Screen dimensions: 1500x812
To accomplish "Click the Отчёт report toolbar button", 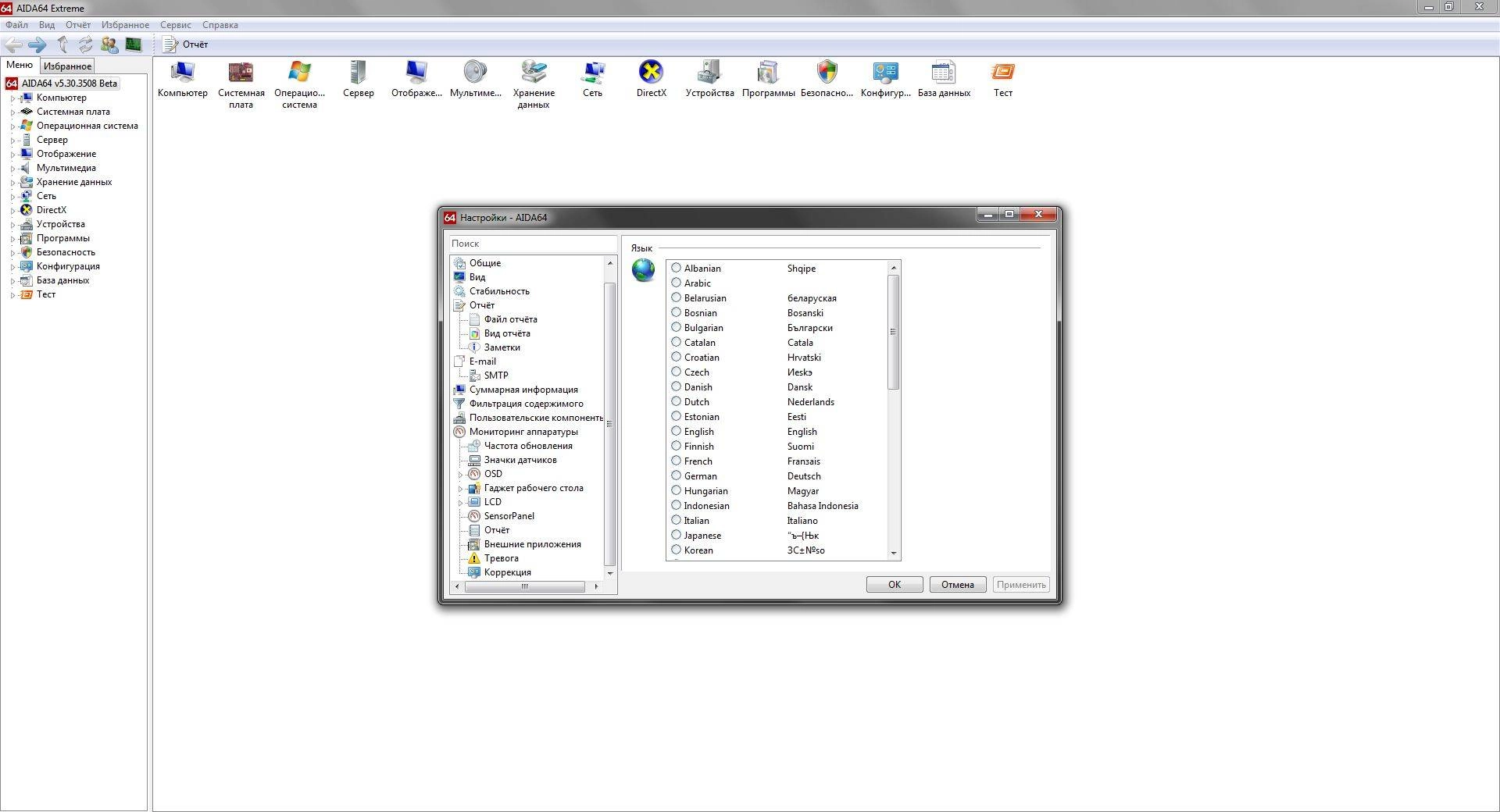I will (185, 45).
